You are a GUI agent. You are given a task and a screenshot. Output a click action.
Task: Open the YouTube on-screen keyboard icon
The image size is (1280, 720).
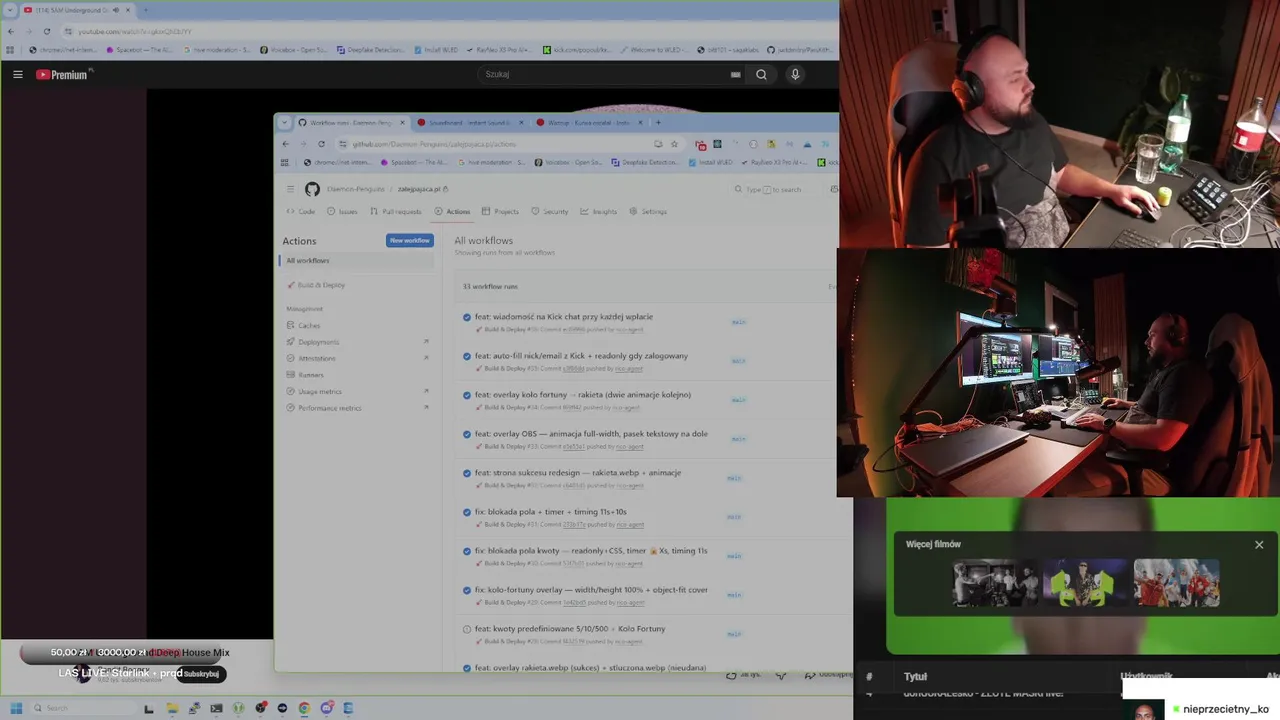tap(735, 74)
